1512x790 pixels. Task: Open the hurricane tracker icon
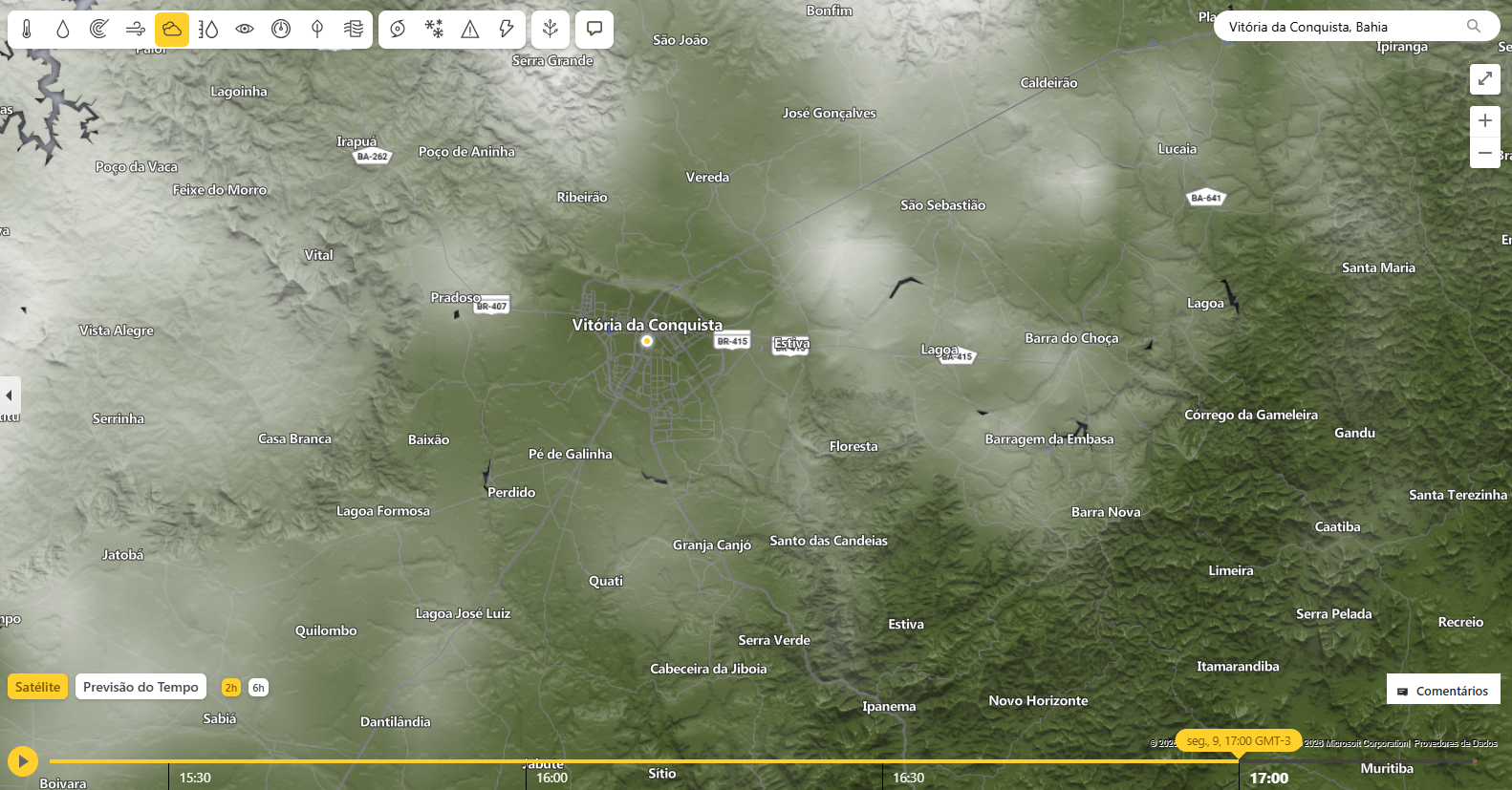click(x=398, y=30)
